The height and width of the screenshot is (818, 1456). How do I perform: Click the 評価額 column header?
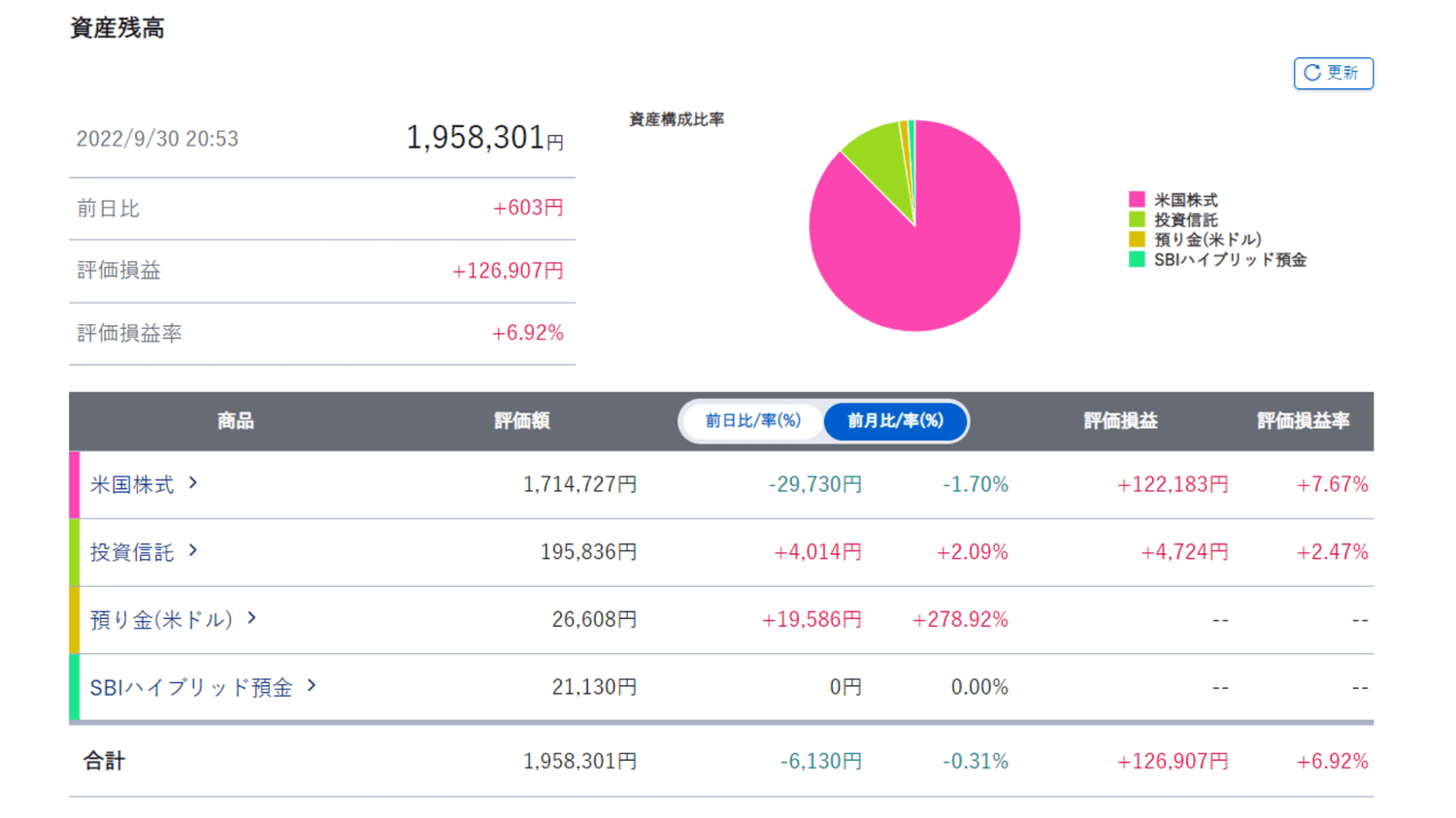pos(521,421)
